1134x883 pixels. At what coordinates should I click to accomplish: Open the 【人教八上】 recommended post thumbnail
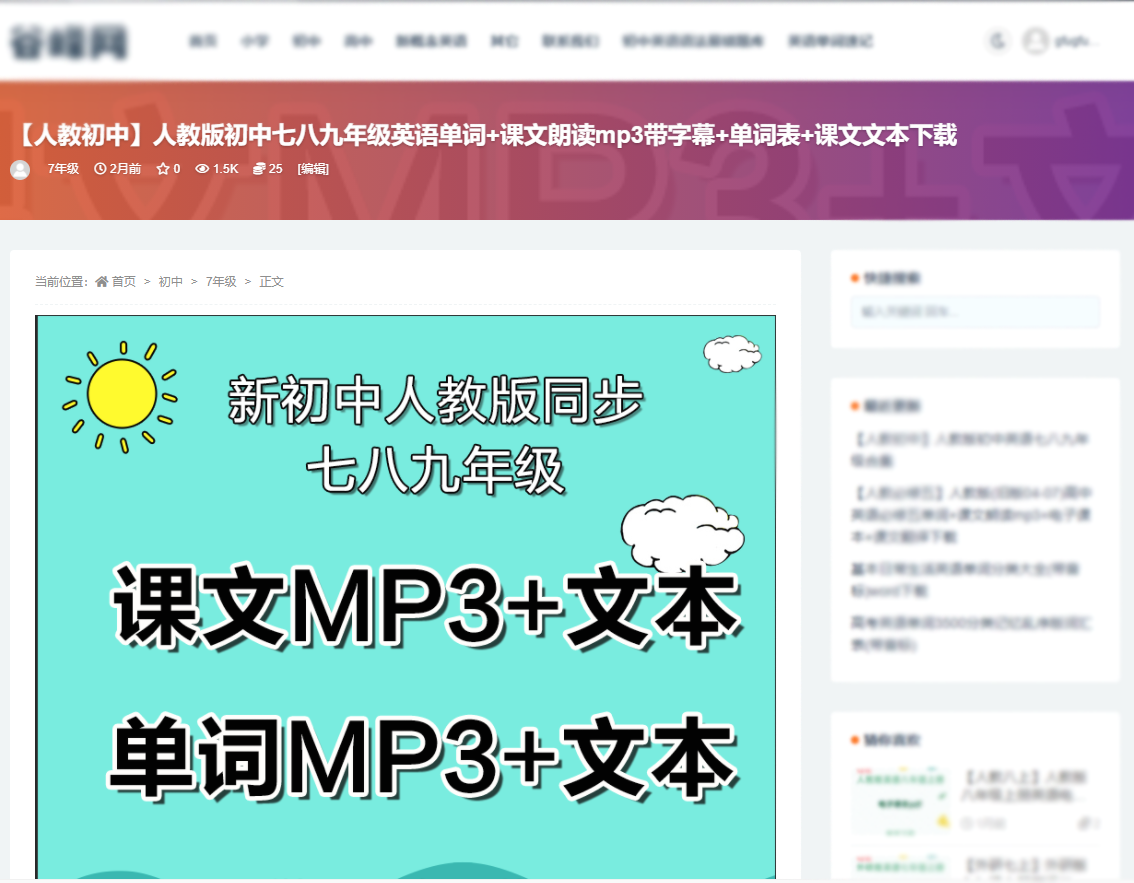901,800
